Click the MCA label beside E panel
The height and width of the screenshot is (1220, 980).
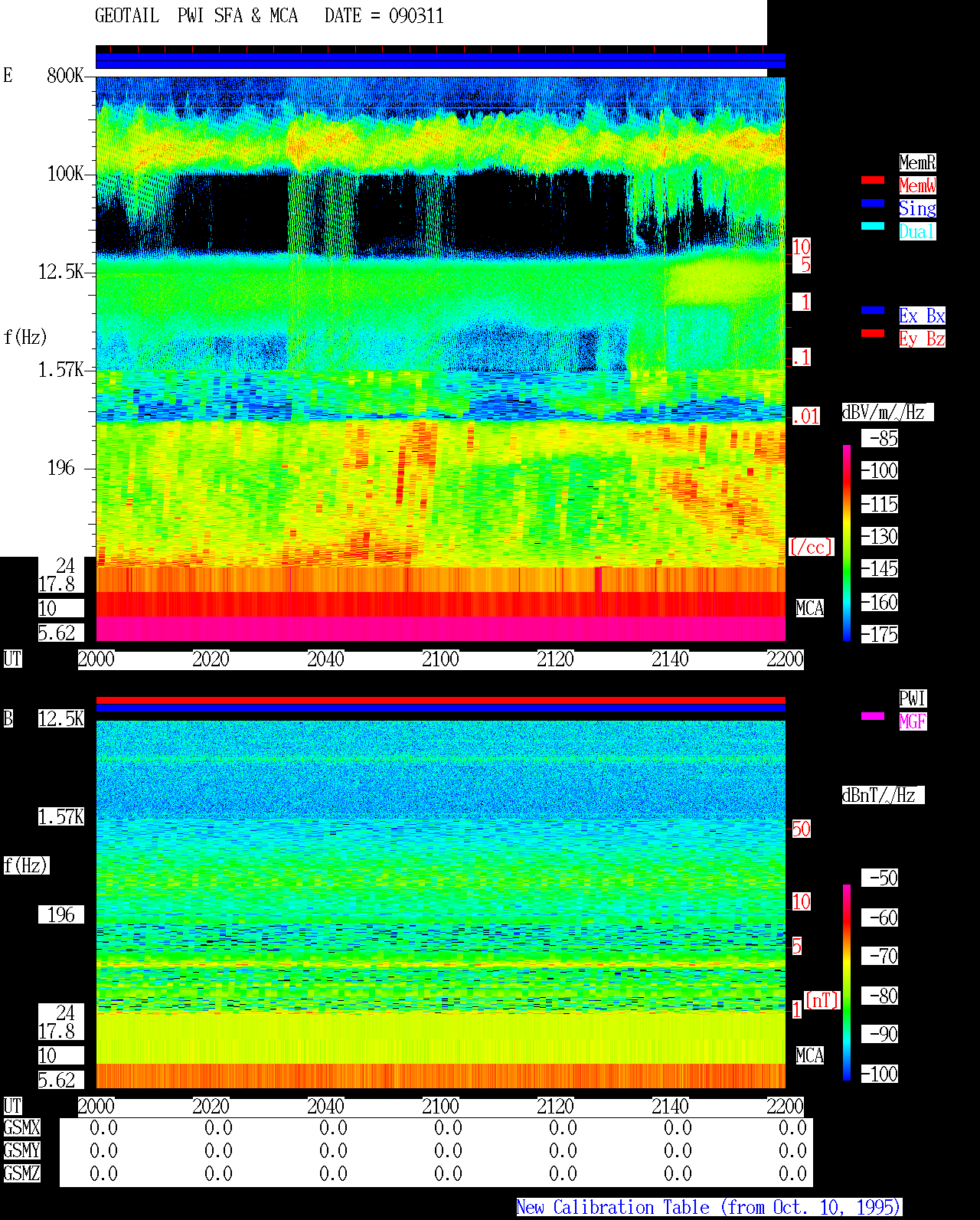(x=810, y=608)
